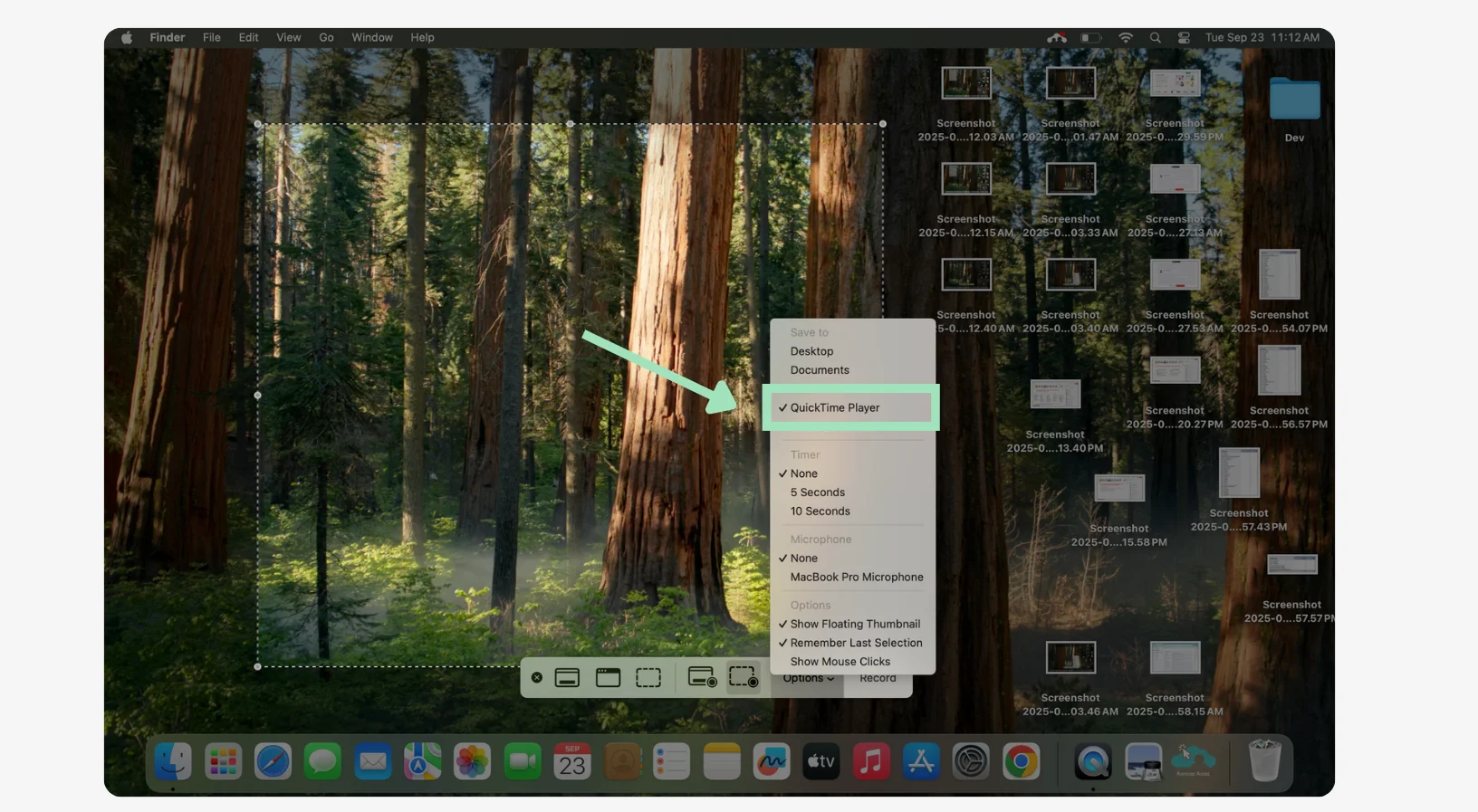Screen dimensions: 1478x812
Task: Open System Settings from the Dock
Action: (971, 761)
